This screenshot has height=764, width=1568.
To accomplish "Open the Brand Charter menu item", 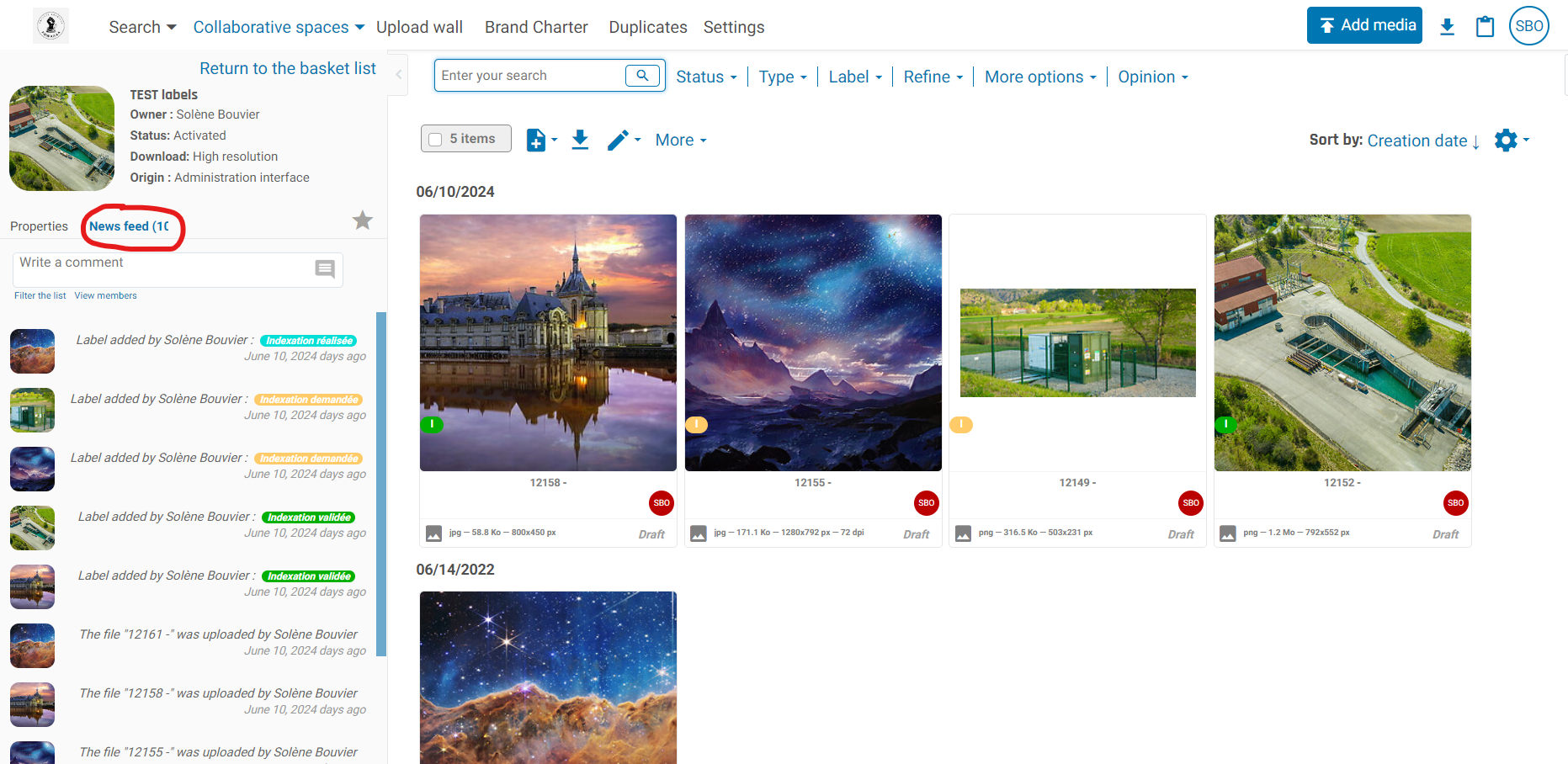I will 536,27.
